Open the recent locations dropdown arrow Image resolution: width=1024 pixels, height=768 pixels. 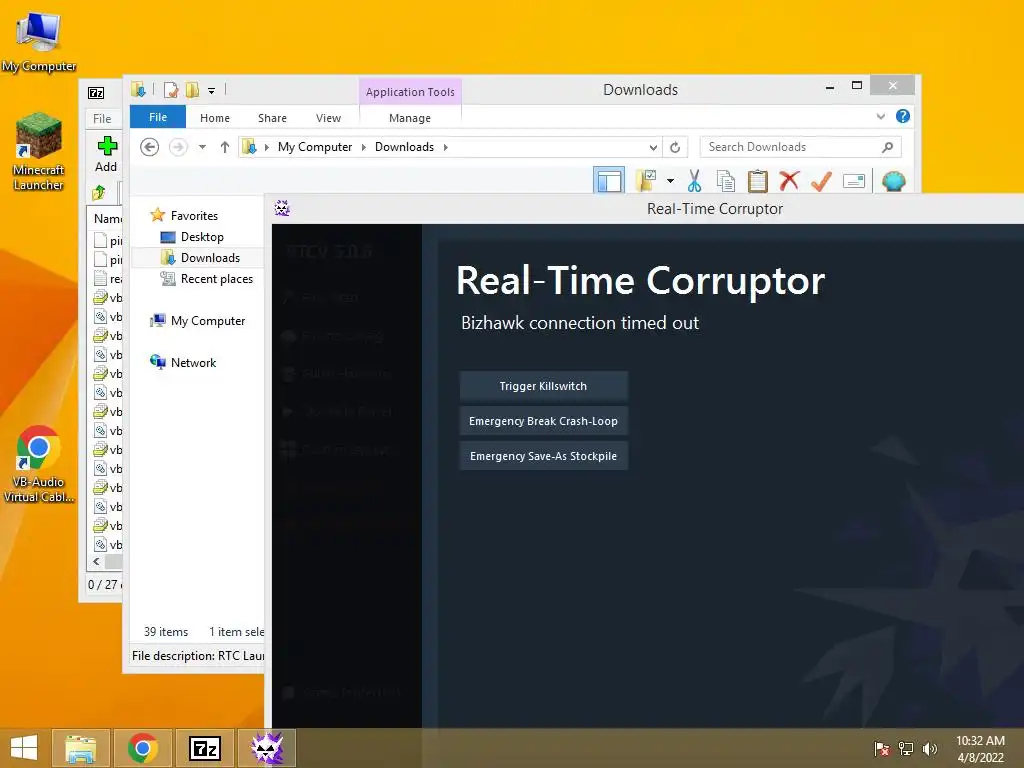[x=202, y=147]
